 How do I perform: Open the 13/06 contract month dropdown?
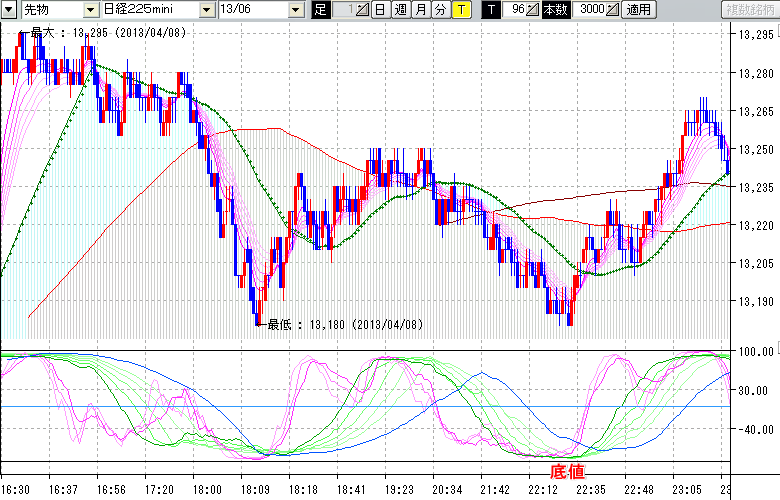[296, 10]
